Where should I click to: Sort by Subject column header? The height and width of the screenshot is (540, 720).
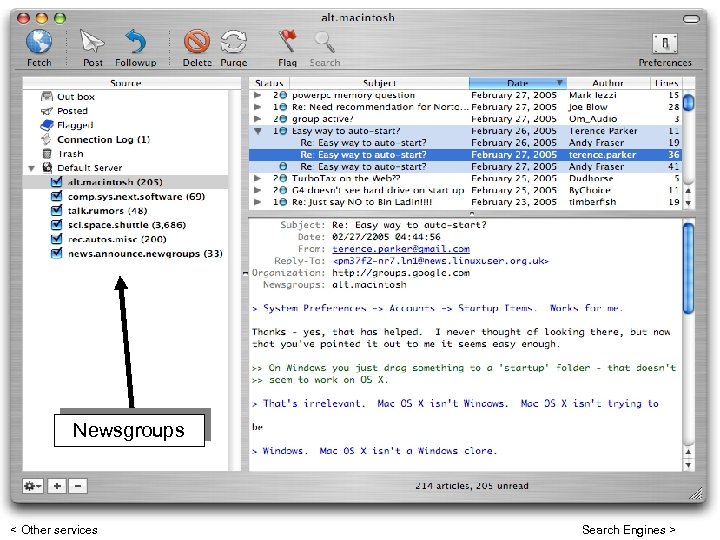click(x=379, y=83)
